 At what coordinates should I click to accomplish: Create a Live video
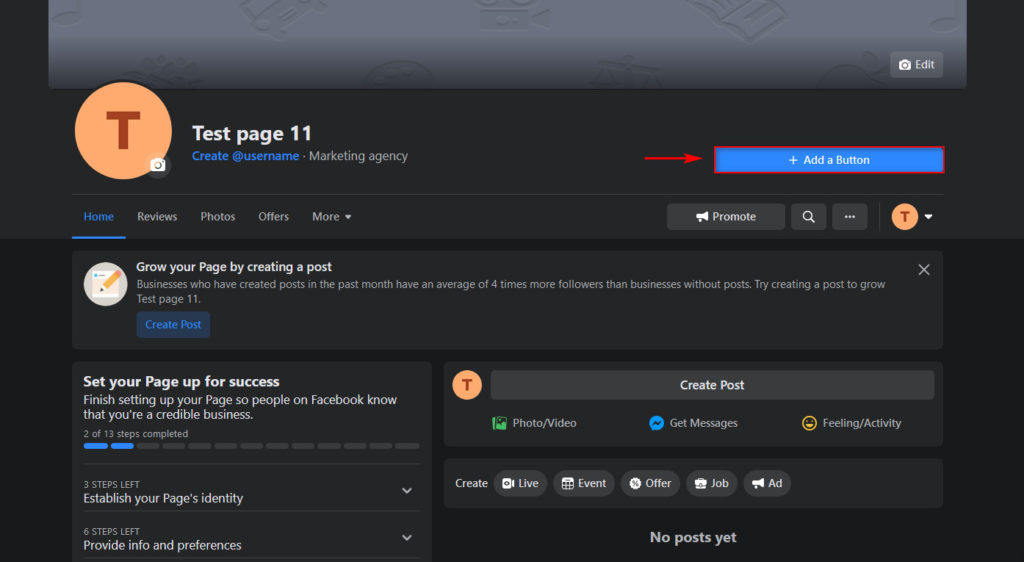coord(520,484)
